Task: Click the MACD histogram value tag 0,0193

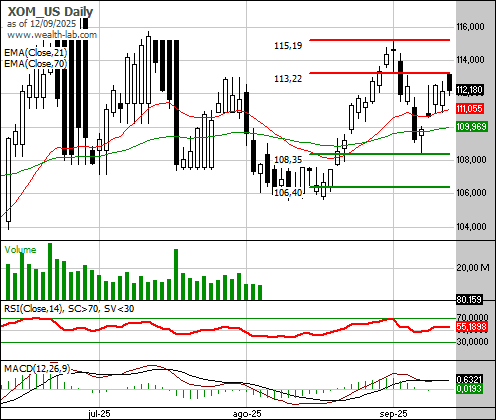Action: [469, 388]
